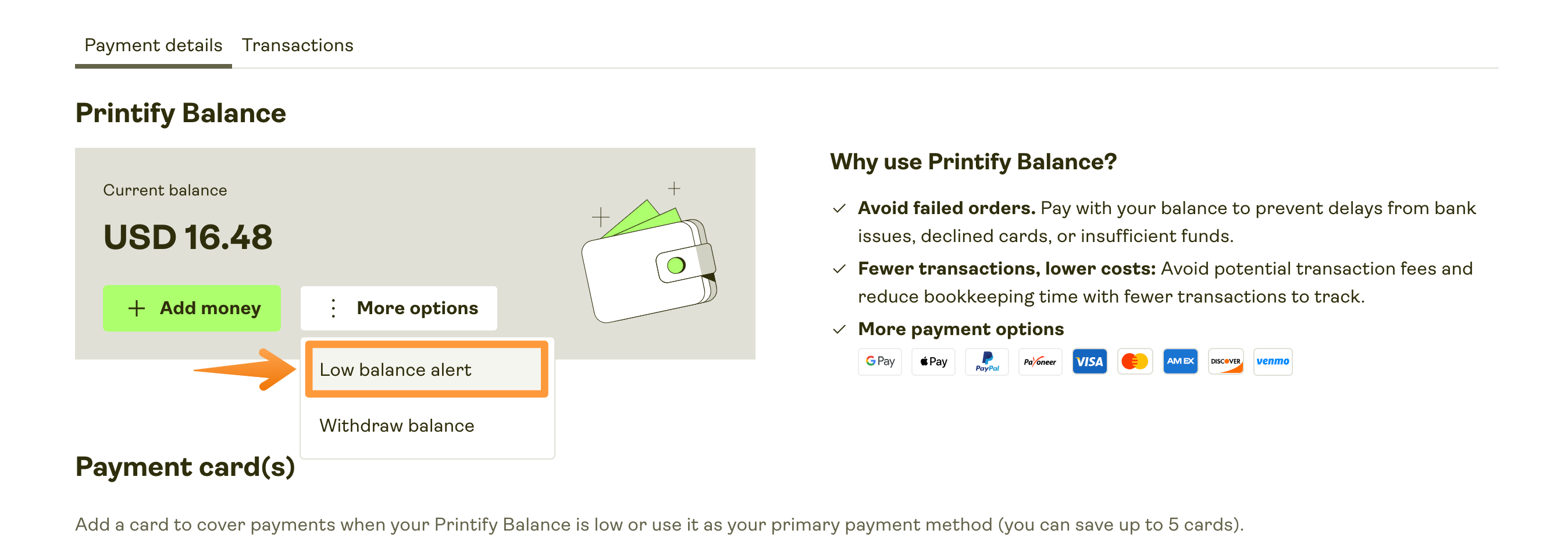Click the Payoneer payment icon
Screen dimensions: 1568x555
[x=1040, y=361]
